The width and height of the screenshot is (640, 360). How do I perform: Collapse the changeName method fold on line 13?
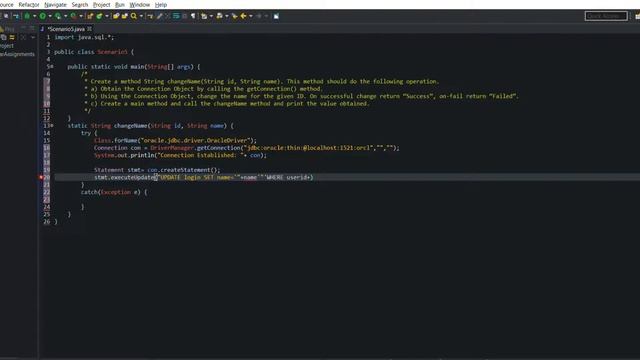[x=52, y=126]
